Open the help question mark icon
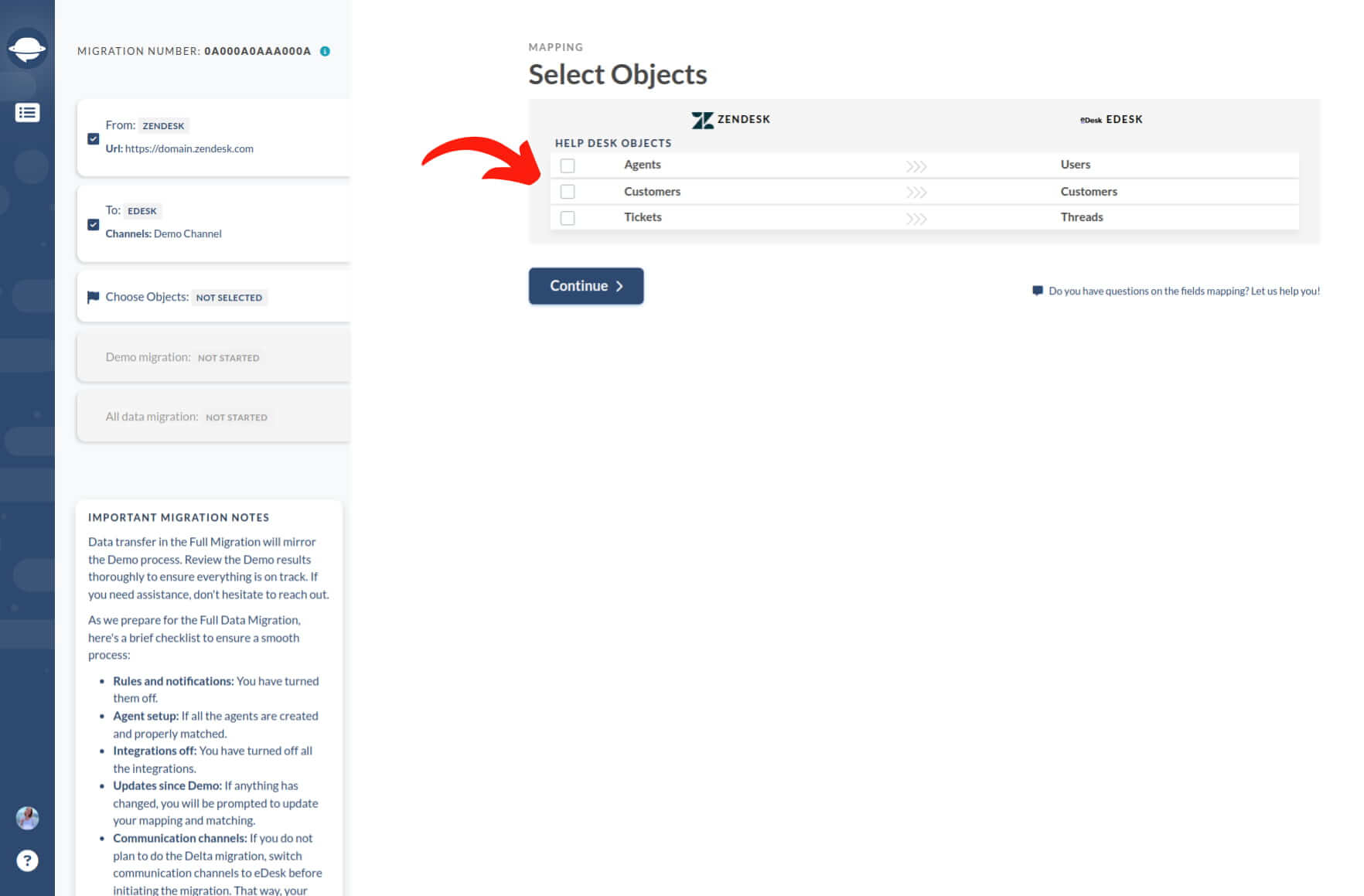 pos(28,860)
